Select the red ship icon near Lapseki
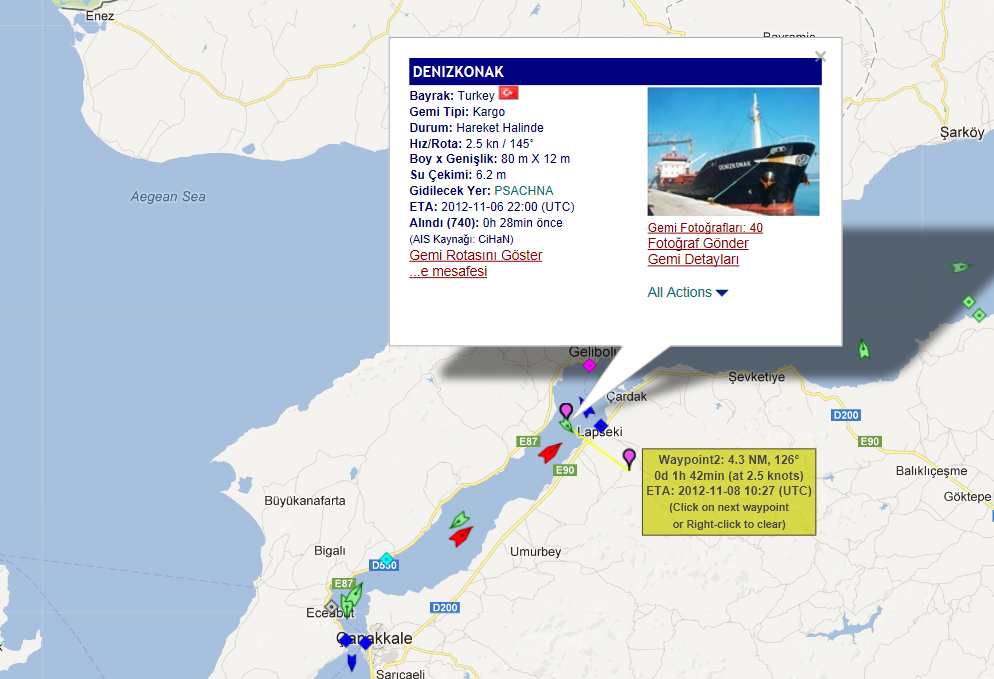The width and height of the screenshot is (994, 679). [x=550, y=453]
